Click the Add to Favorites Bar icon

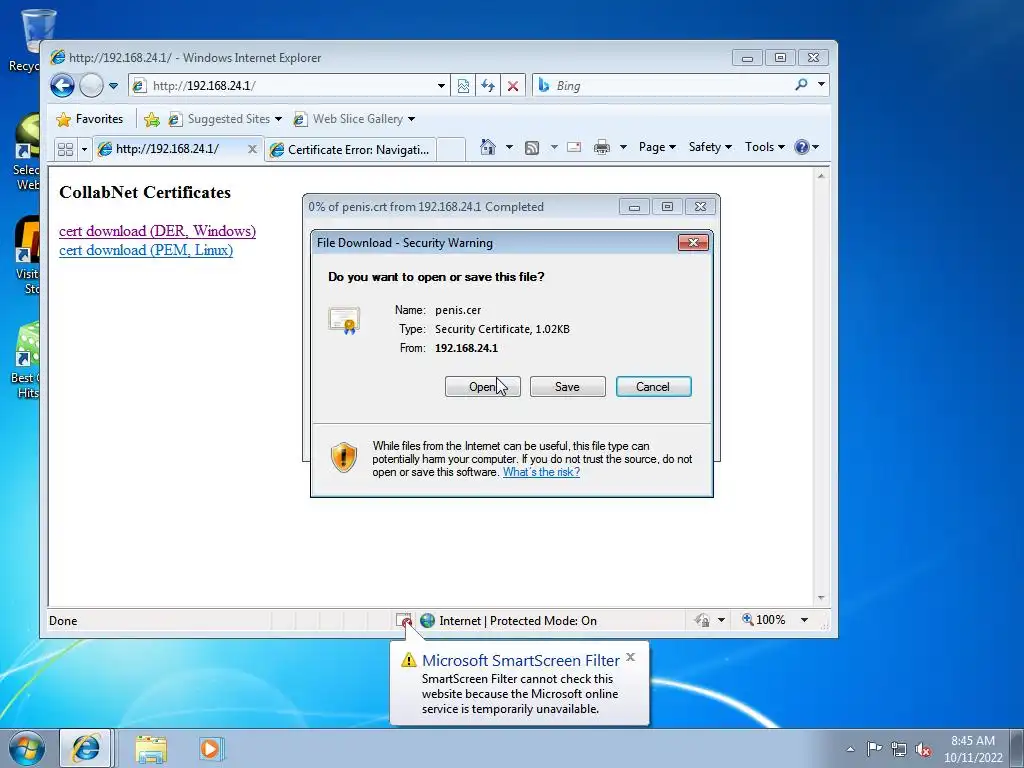(x=152, y=119)
